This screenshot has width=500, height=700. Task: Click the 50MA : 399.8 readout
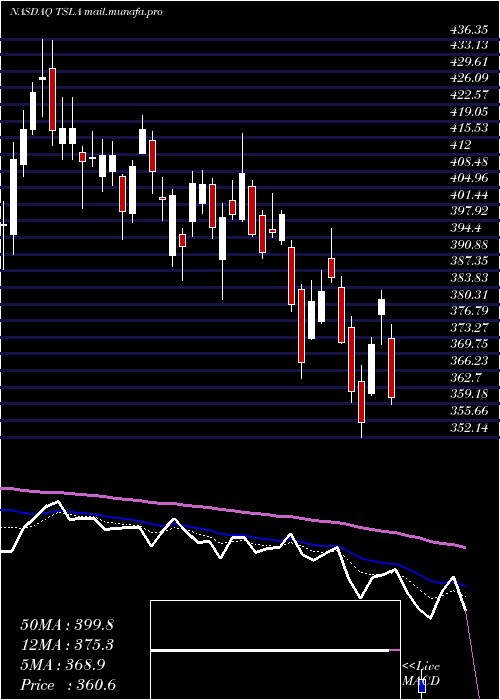coord(67,625)
